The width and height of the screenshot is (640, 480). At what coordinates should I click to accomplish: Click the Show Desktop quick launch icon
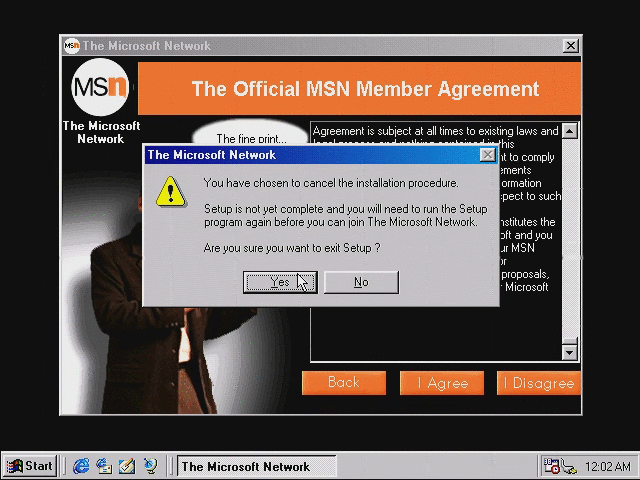[127, 466]
